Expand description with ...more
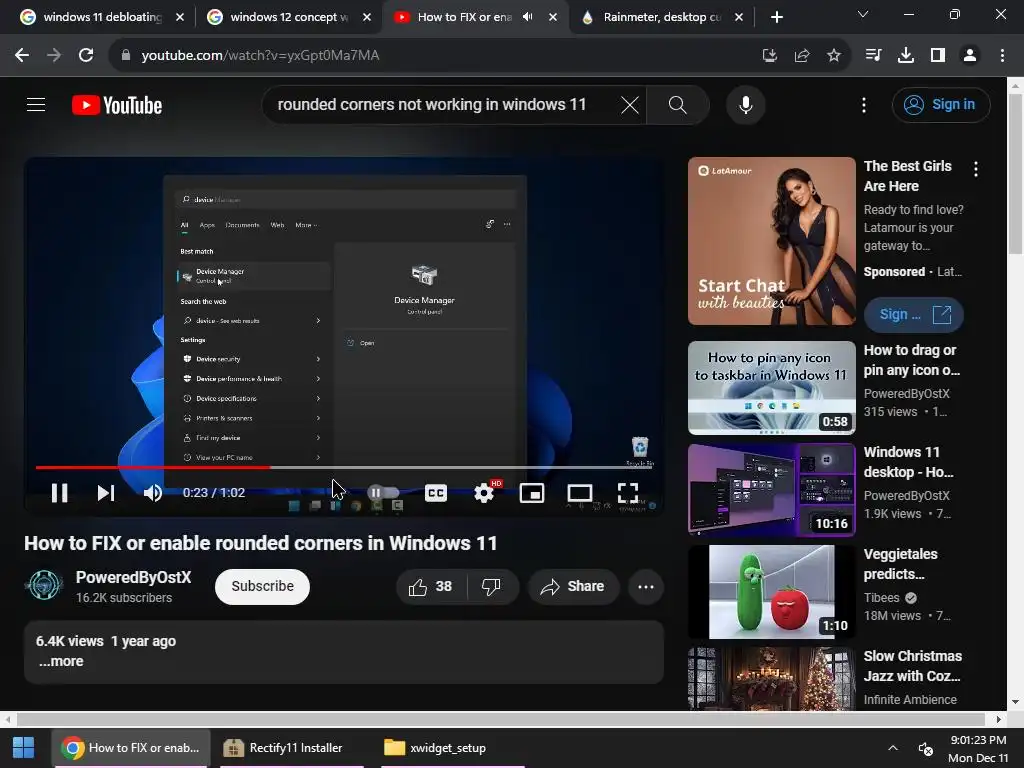The height and width of the screenshot is (768, 1024). click(x=61, y=661)
